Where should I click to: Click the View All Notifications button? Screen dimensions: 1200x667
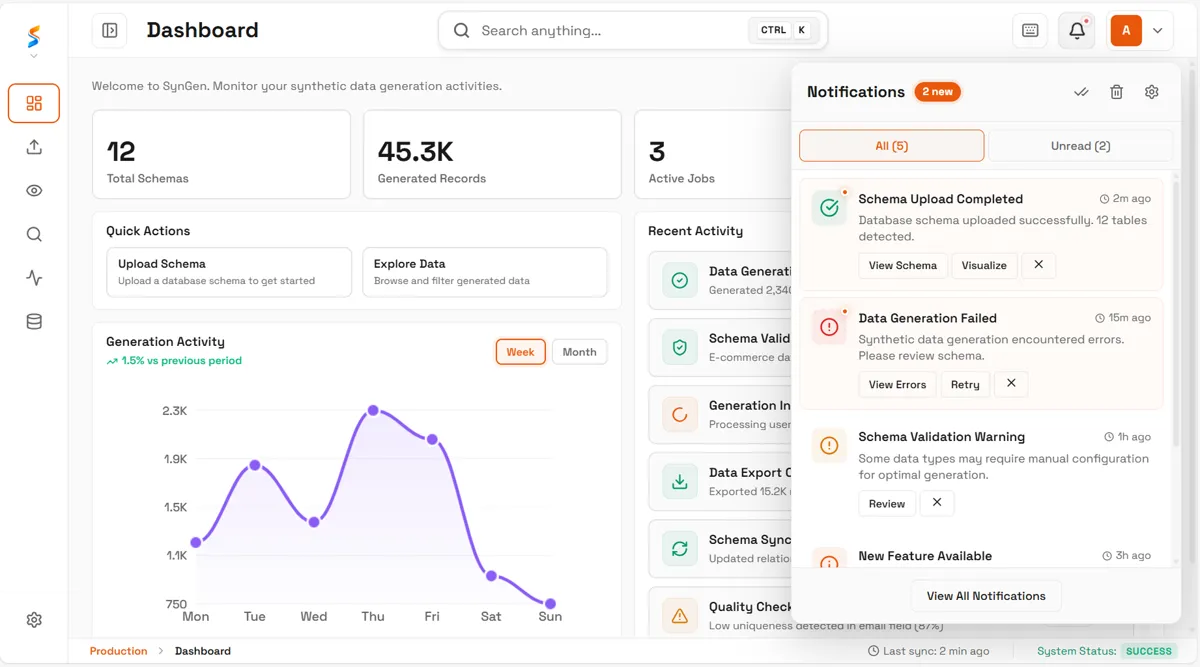986,596
